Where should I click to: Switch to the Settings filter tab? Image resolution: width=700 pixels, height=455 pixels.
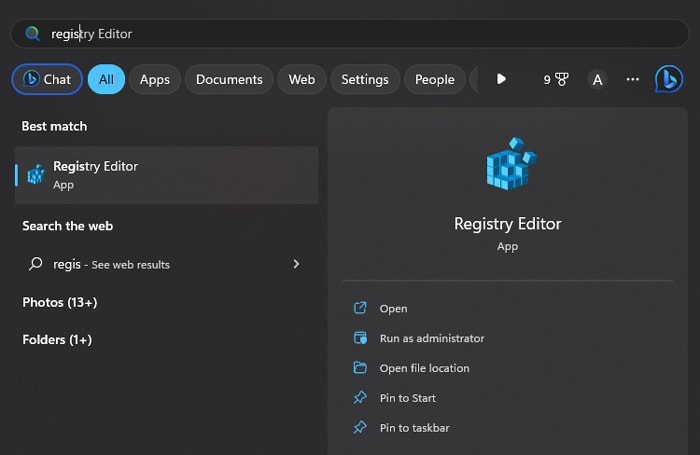point(365,79)
